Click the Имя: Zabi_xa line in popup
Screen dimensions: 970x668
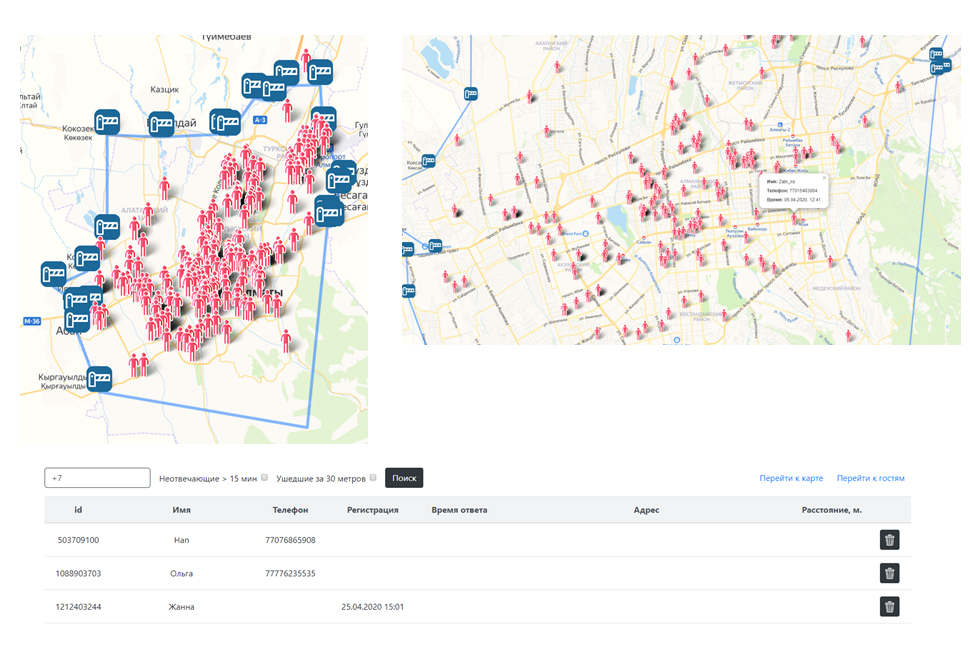coord(781,182)
